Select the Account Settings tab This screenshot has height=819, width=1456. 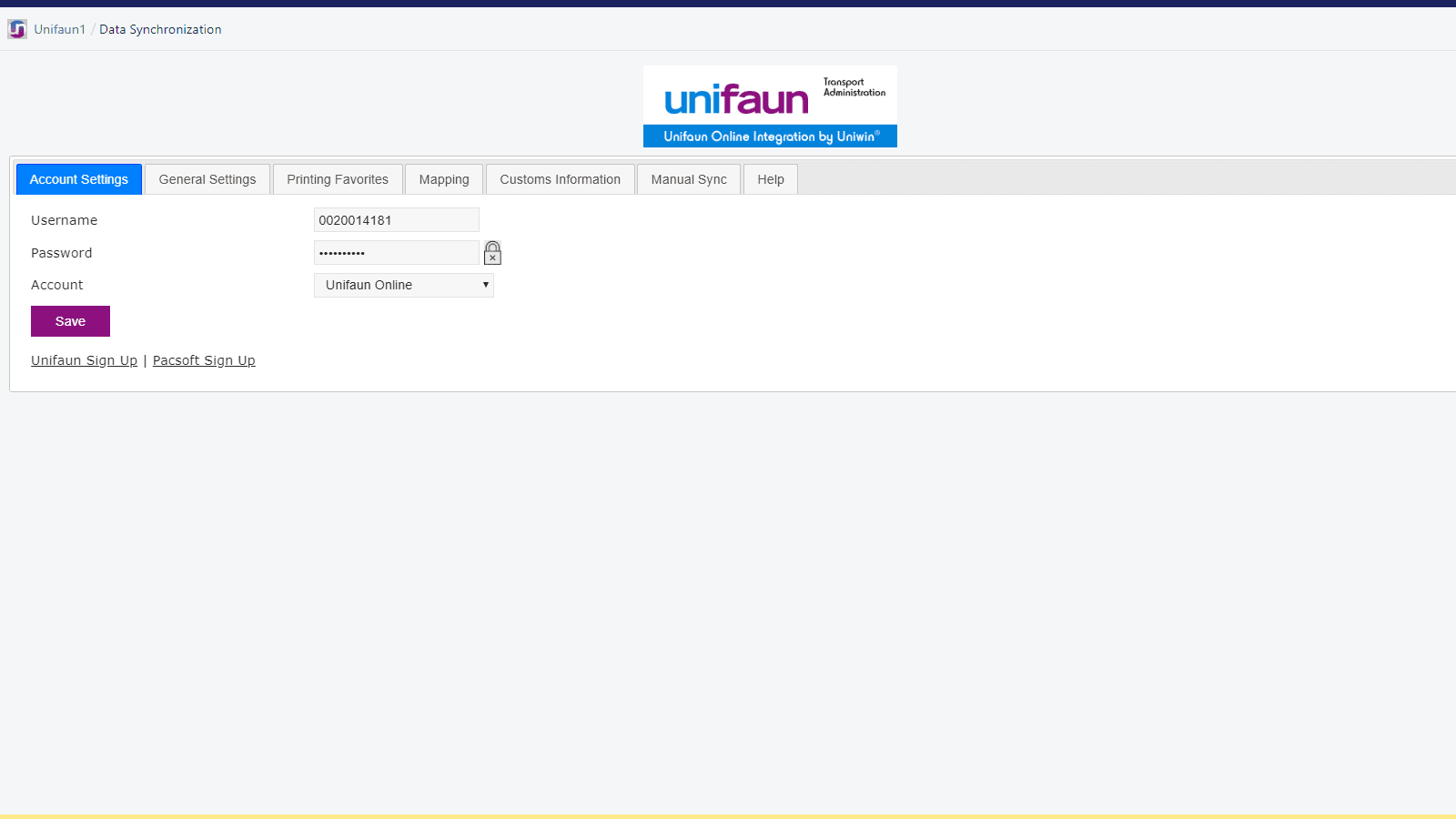tap(78, 178)
